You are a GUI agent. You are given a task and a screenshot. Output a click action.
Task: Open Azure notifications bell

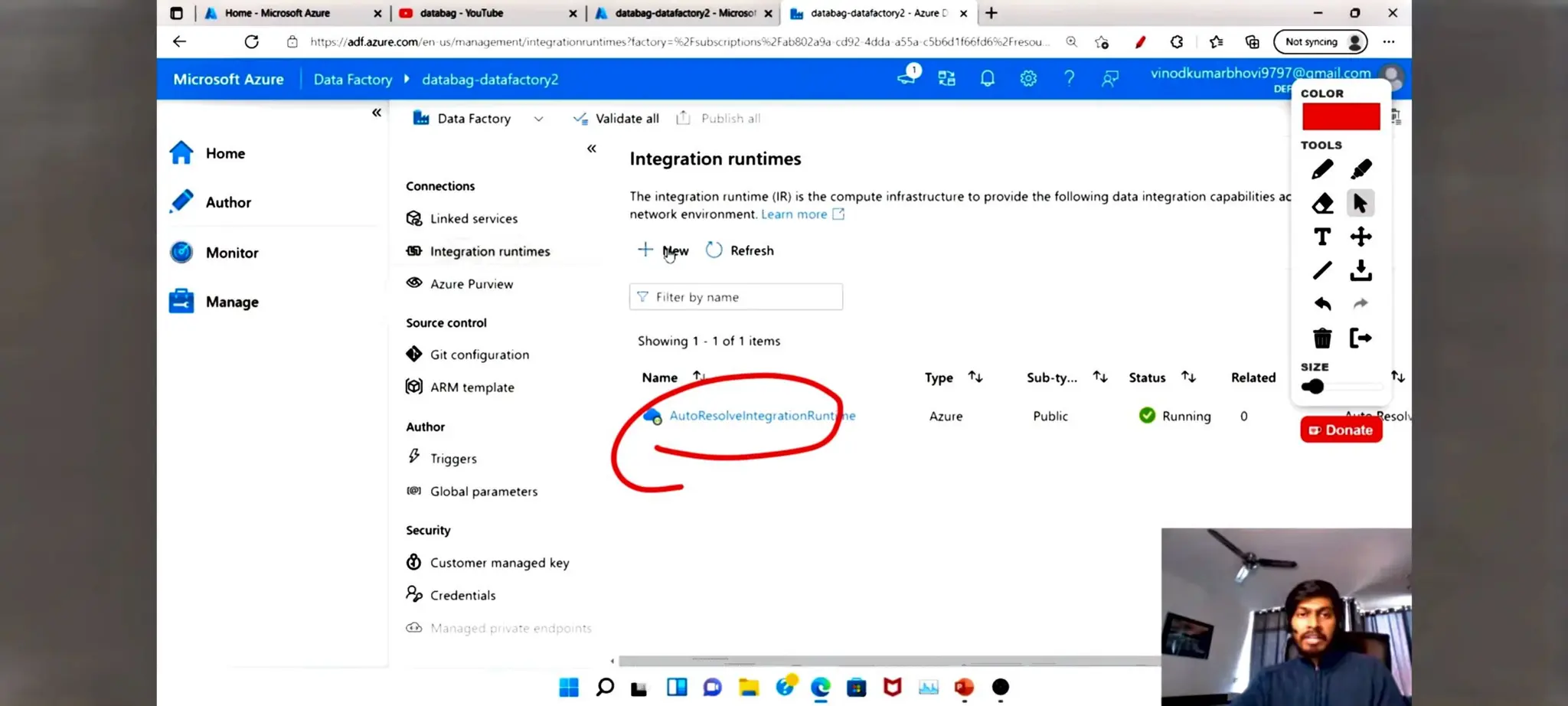click(x=988, y=78)
